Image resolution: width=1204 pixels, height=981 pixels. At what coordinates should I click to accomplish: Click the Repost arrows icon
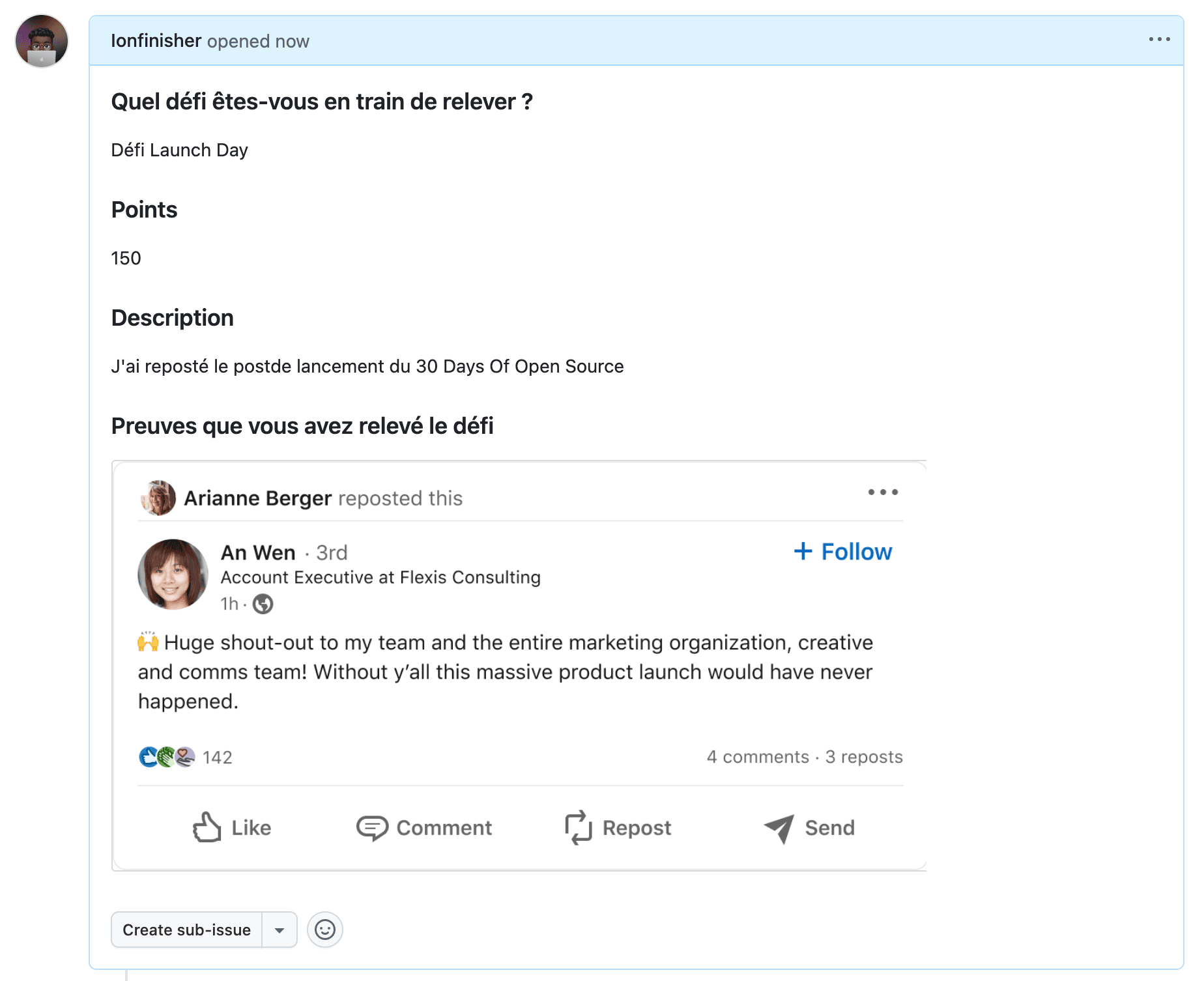578,827
